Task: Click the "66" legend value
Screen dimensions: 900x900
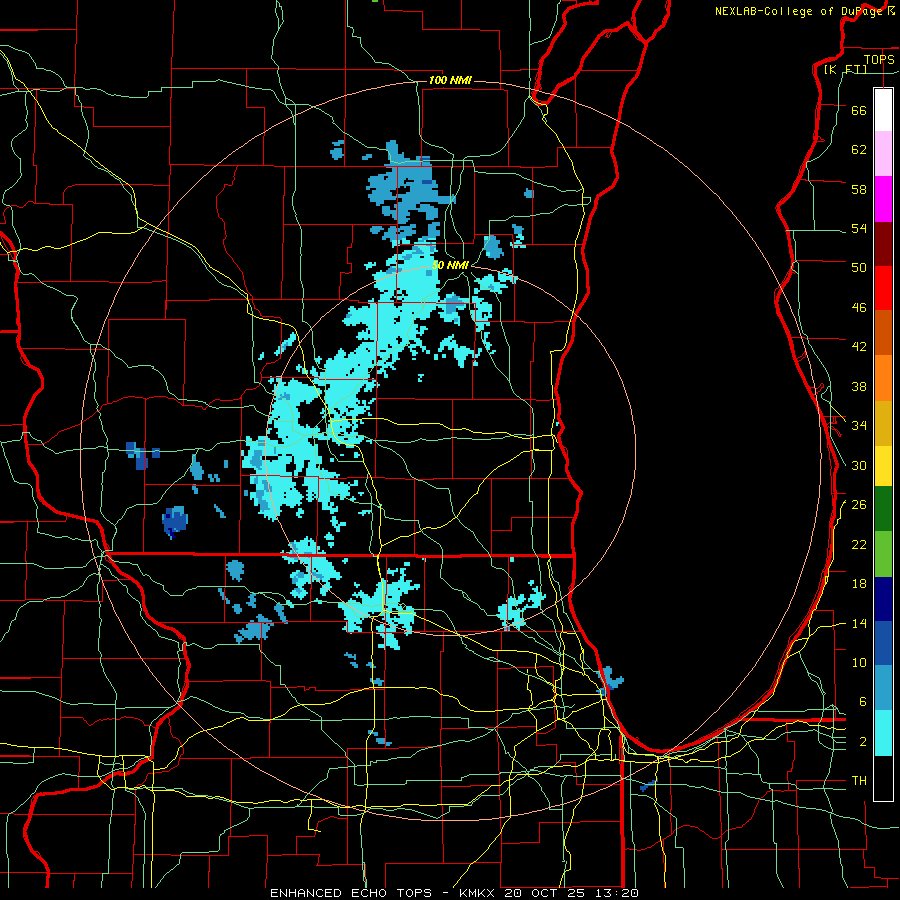Action: click(x=859, y=110)
